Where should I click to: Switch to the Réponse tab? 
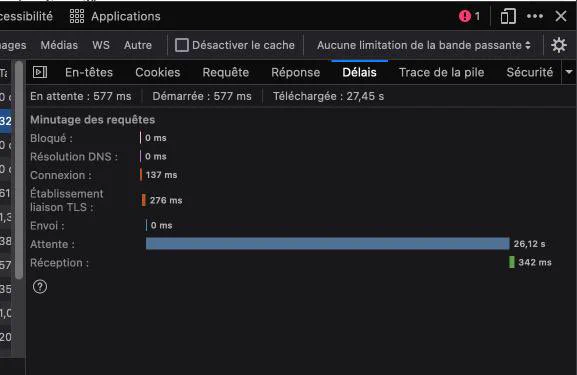295,72
